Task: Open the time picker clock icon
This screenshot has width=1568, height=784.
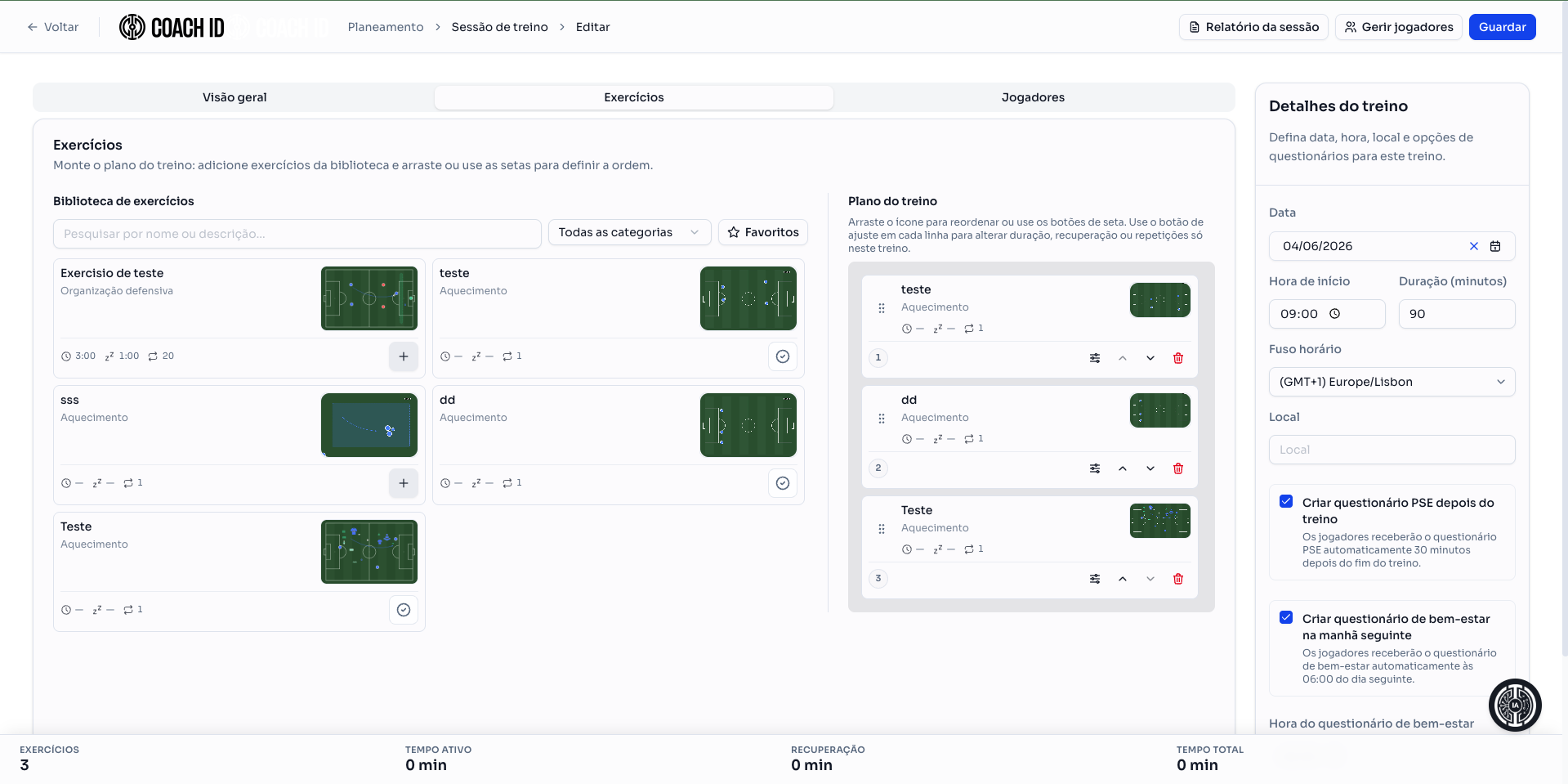Action: pyautogui.click(x=1335, y=314)
